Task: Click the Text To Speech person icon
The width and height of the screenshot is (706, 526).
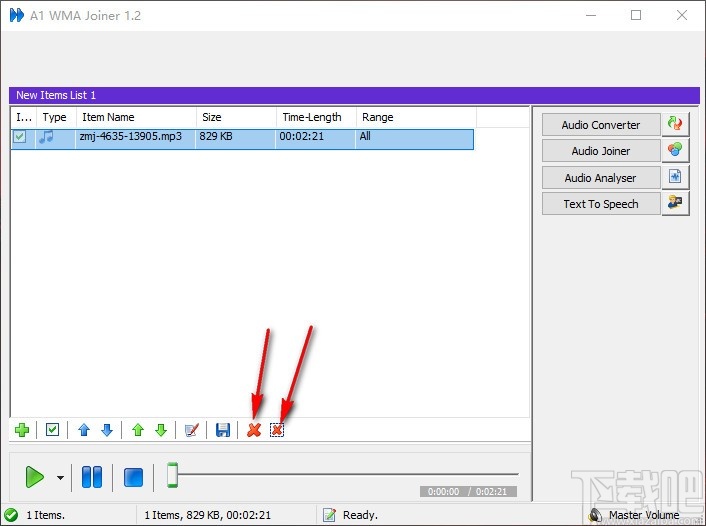Action: coord(675,203)
